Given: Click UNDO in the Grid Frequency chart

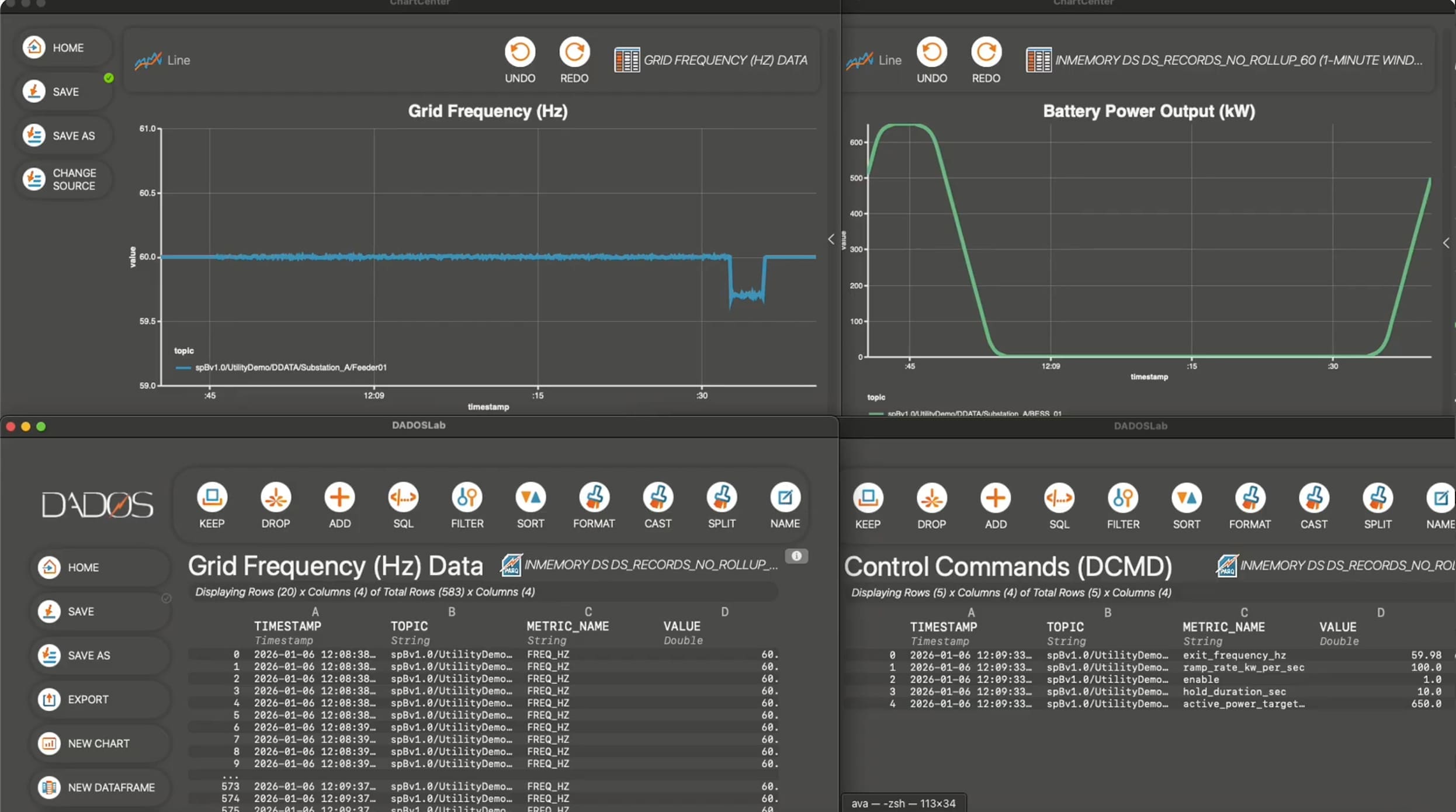Looking at the screenshot, I should (519, 53).
